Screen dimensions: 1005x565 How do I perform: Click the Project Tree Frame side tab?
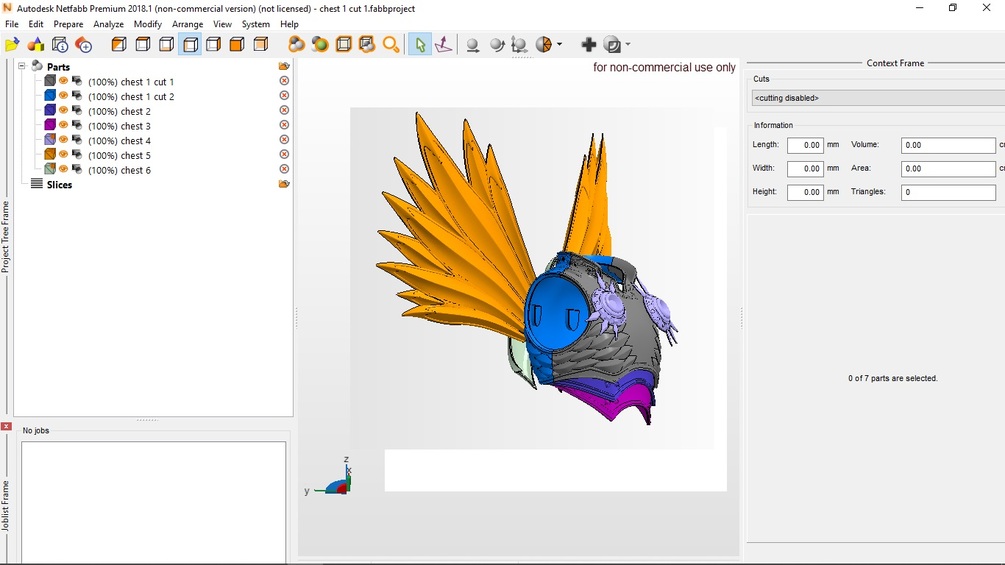(6, 237)
